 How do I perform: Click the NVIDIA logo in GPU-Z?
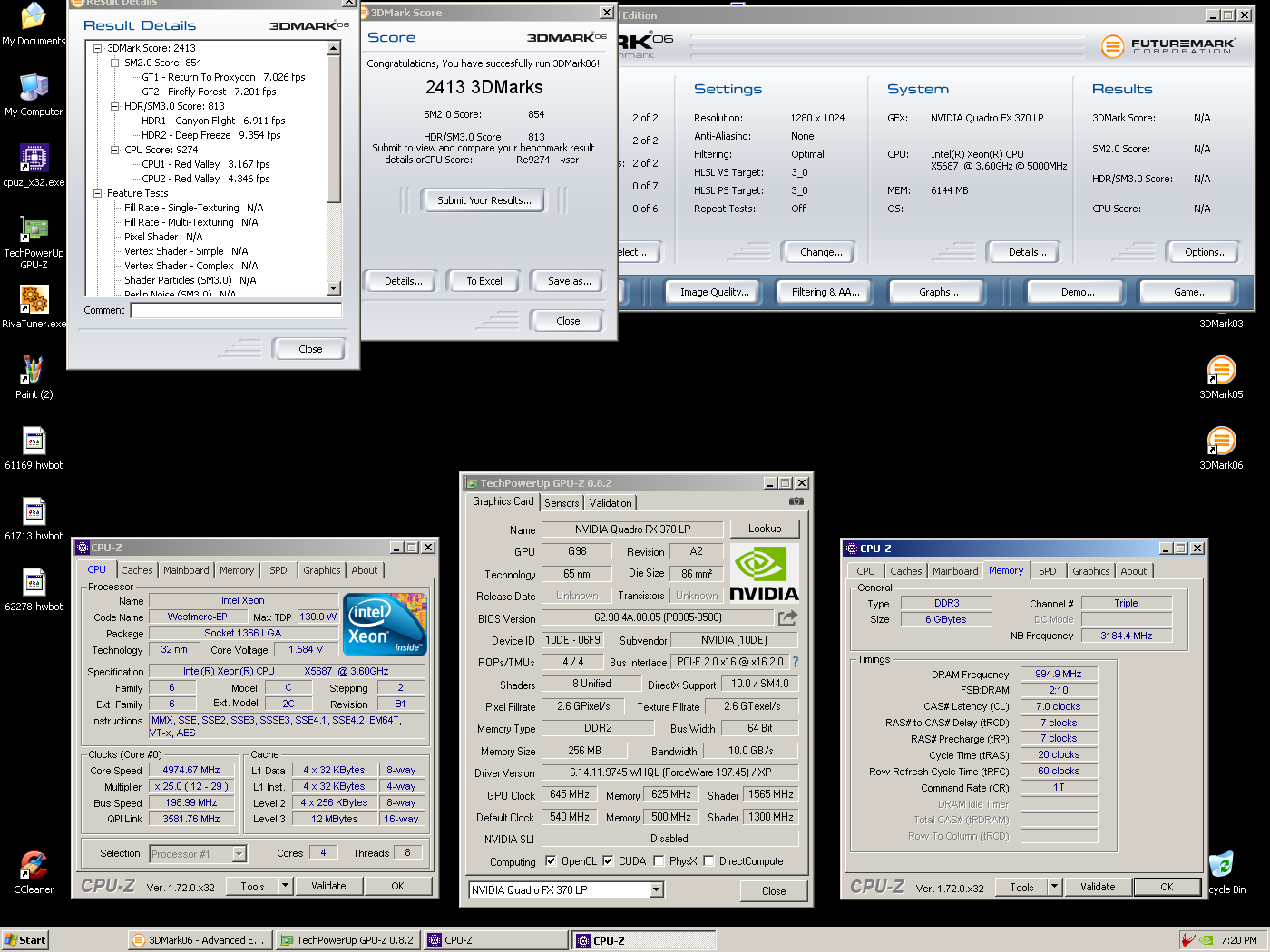click(764, 574)
